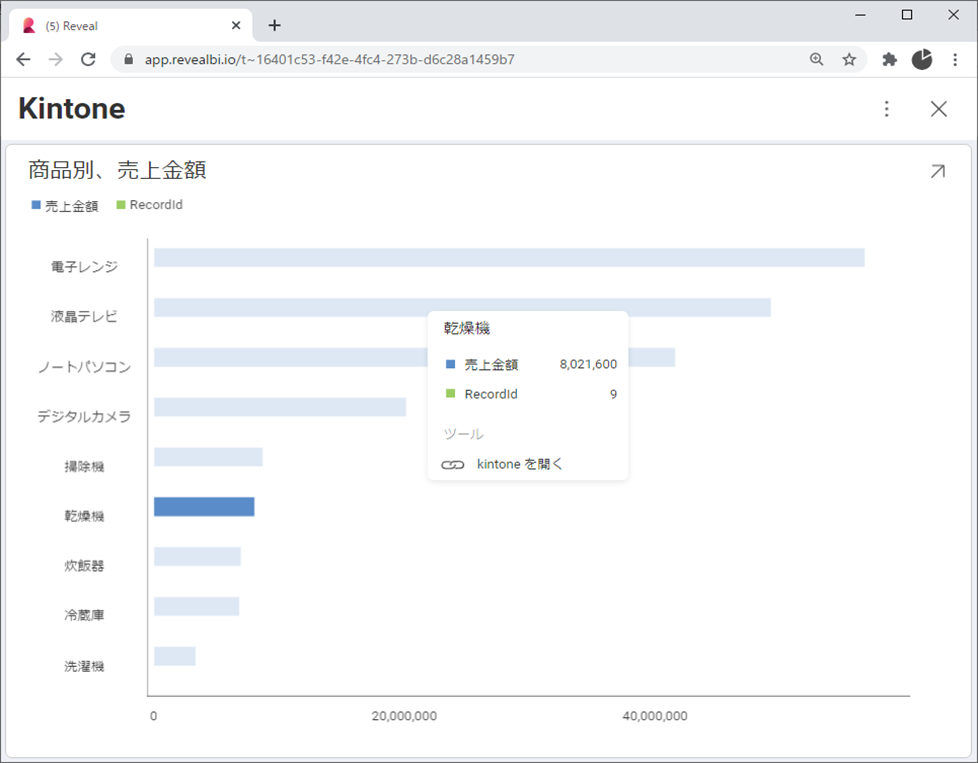Click the 掃除機 axis label
This screenshot has height=763, width=978.
[x=84, y=467]
